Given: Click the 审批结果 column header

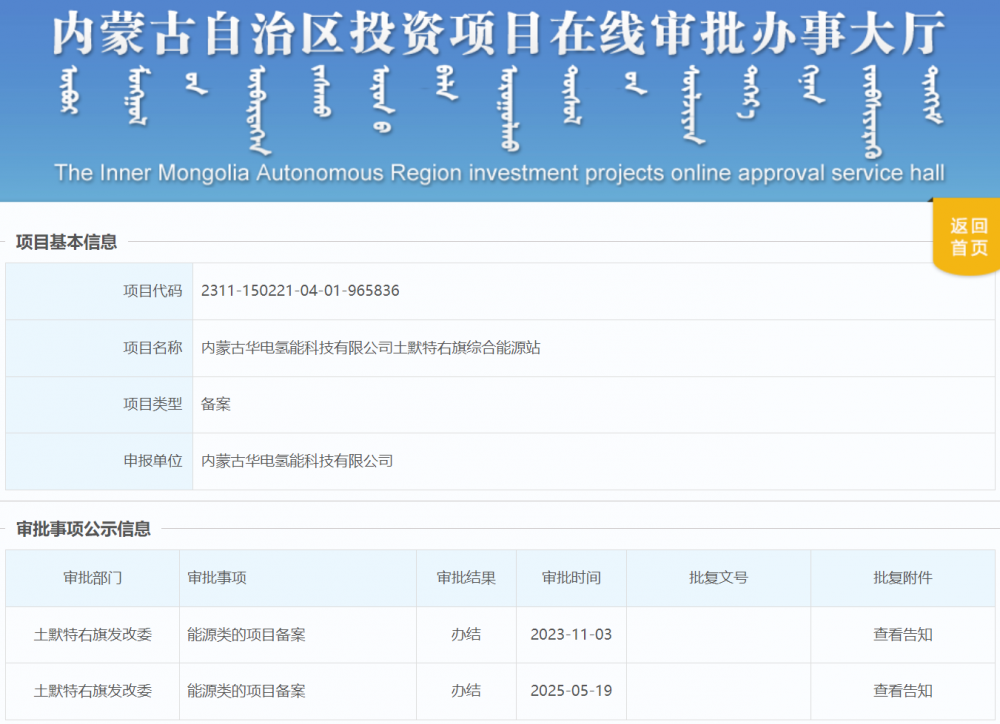Looking at the screenshot, I should (466, 578).
